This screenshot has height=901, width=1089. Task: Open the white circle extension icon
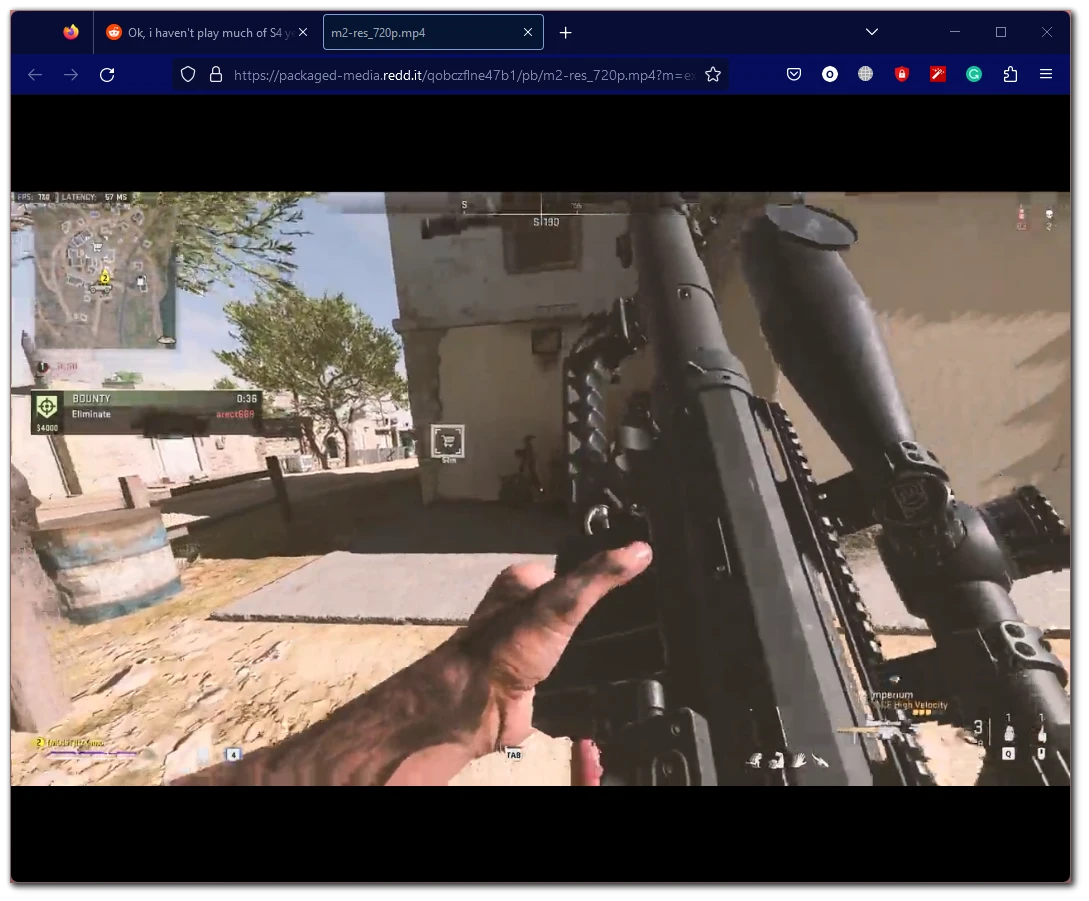(830, 74)
